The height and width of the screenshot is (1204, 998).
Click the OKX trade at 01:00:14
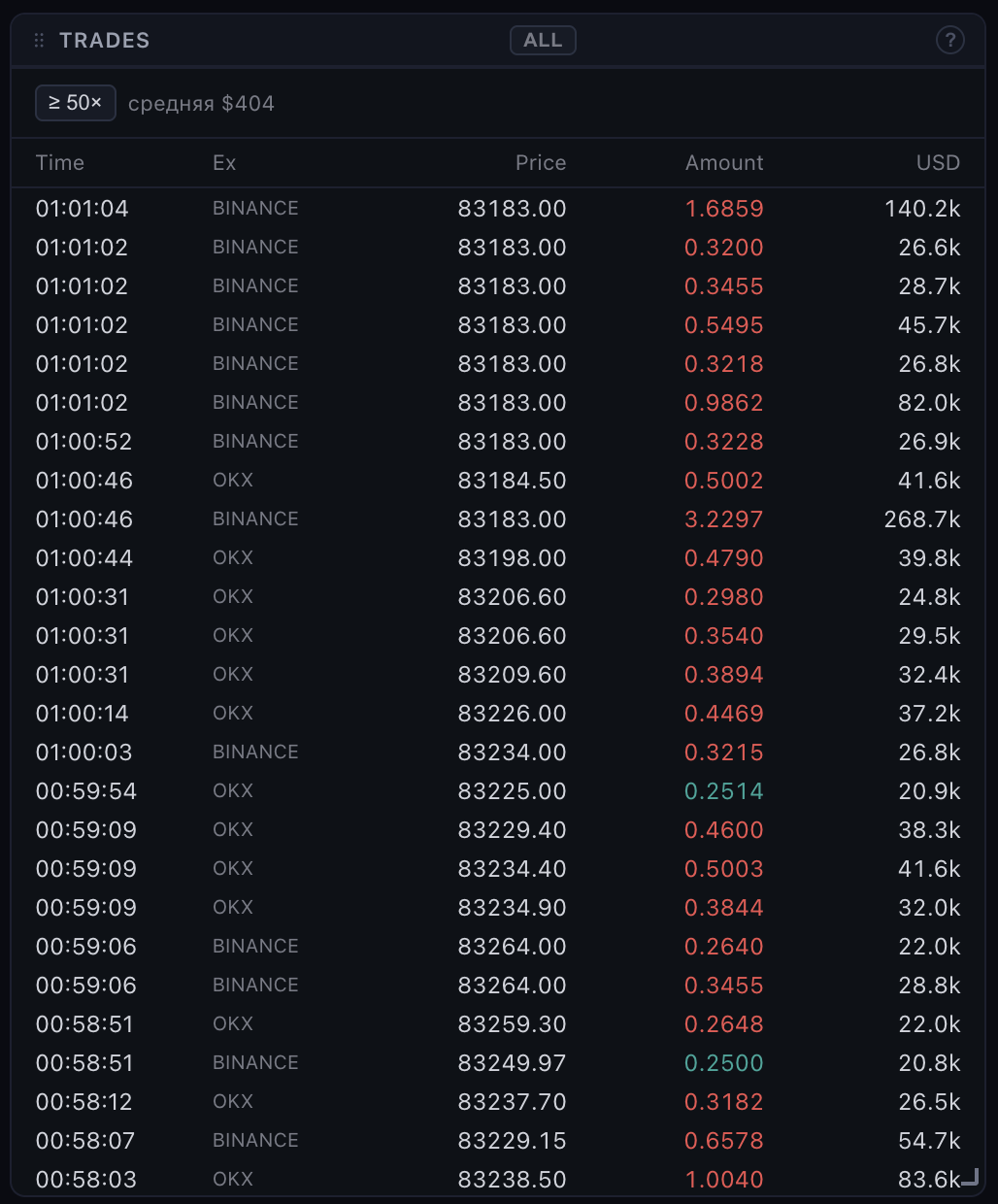tap(498, 714)
